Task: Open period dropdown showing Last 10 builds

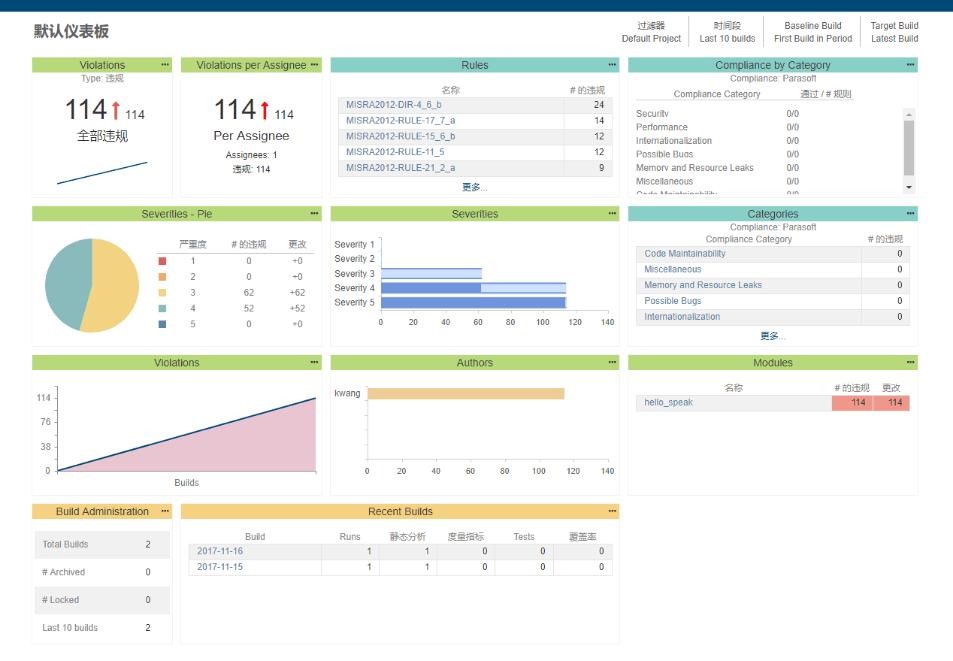Action: click(x=727, y=32)
